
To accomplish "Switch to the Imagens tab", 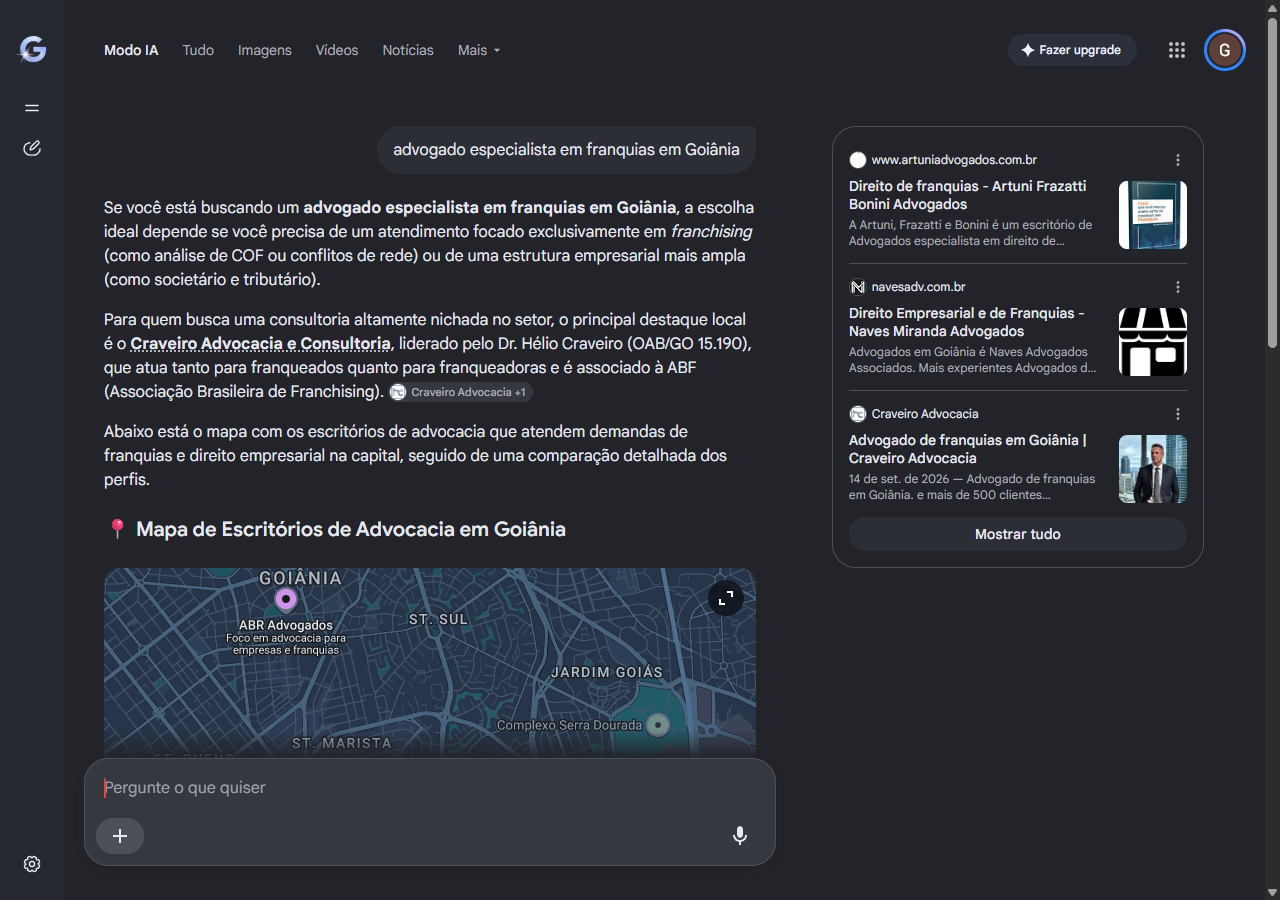I will tap(265, 50).
